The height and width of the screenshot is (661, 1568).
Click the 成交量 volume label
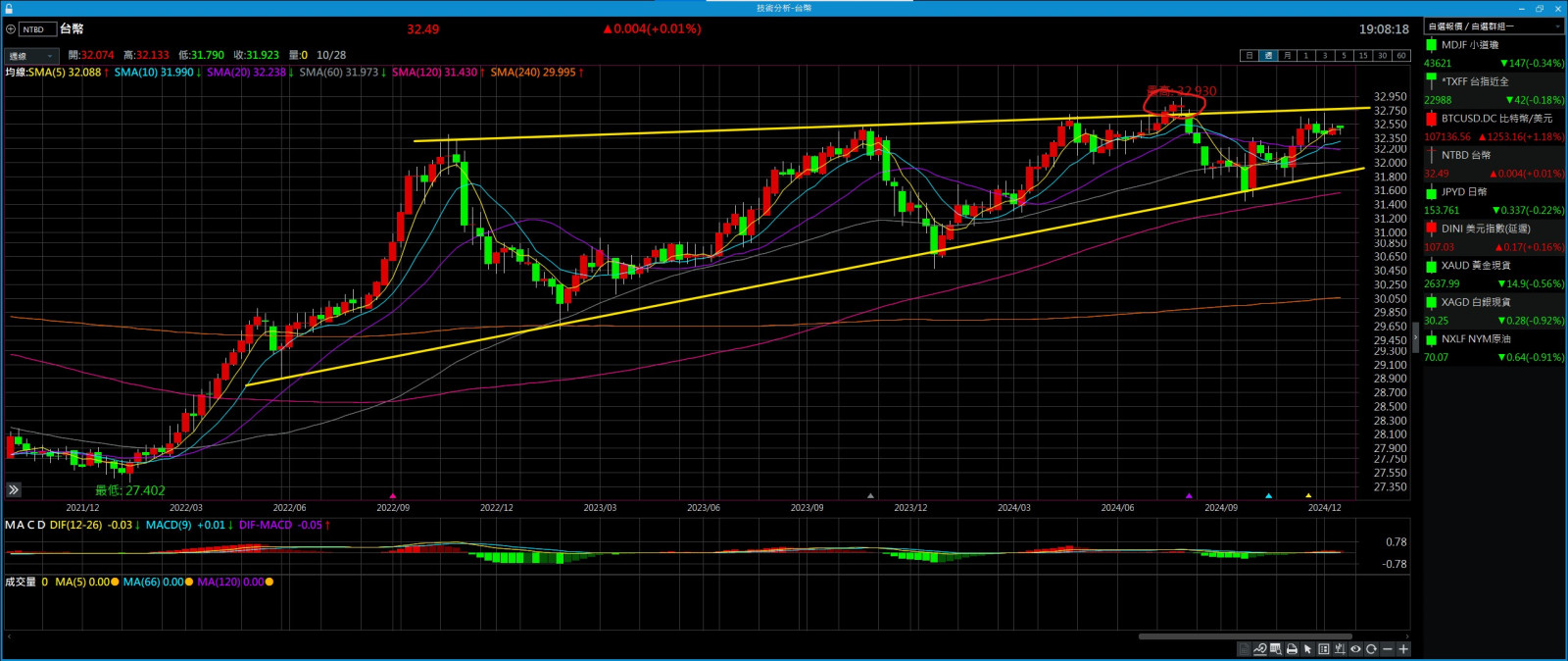point(21,583)
